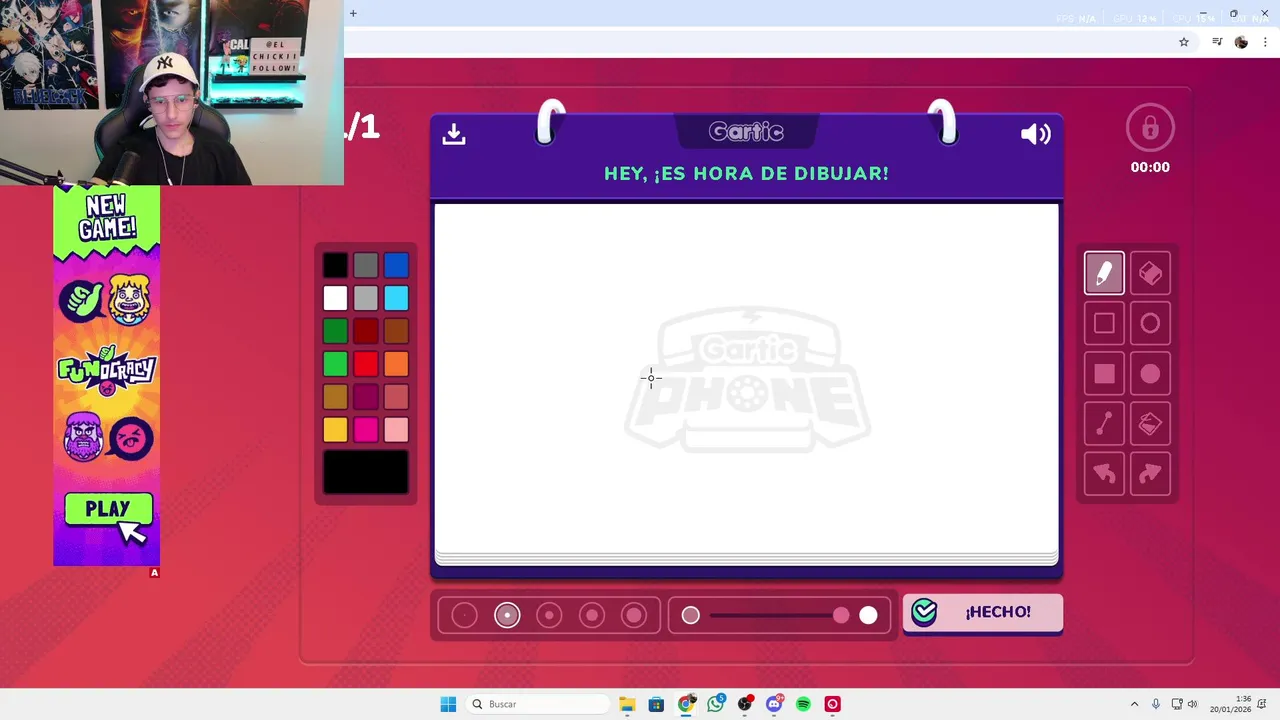This screenshot has width=1280, height=720.
Task: Pick the filled circle tool
Action: pyautogui.click(x=1150, y=374)
